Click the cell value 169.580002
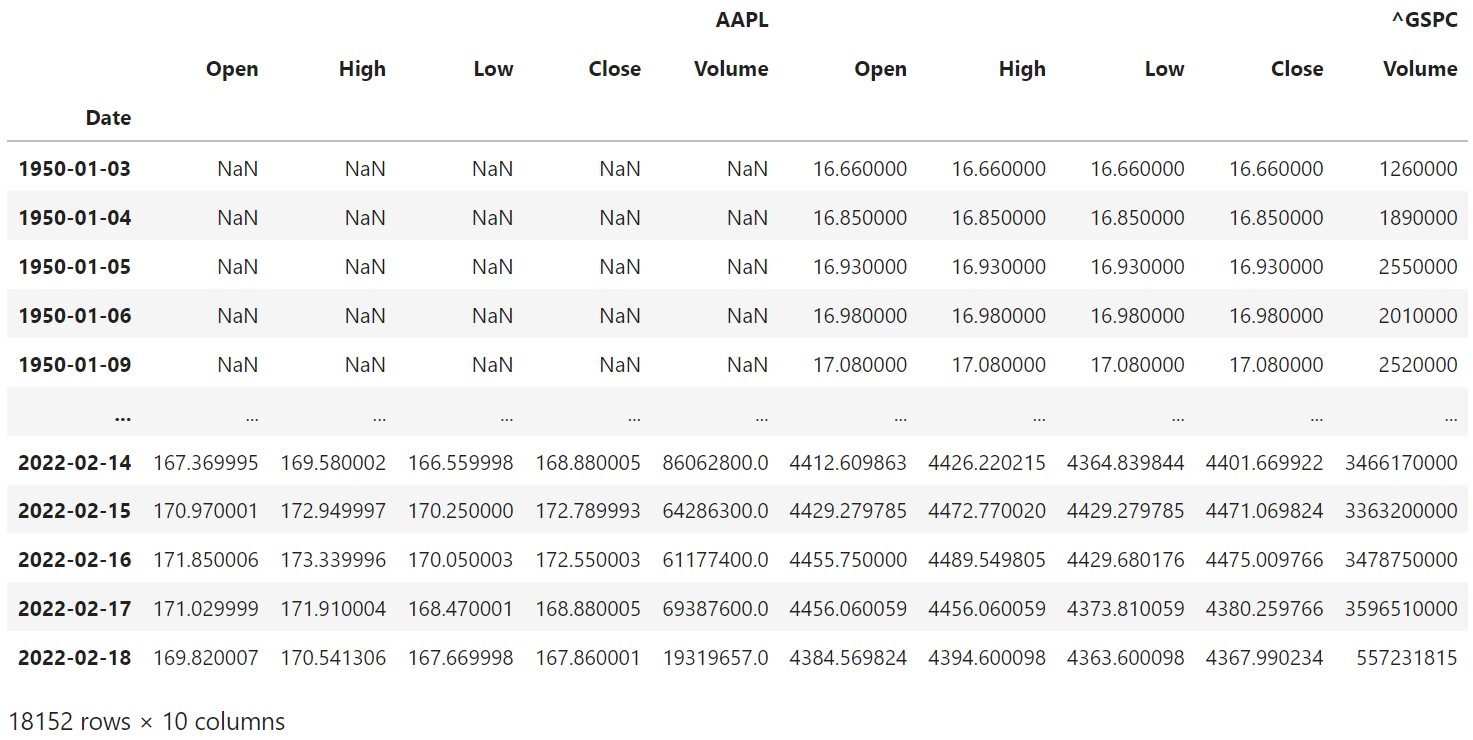 coord(333,462)
